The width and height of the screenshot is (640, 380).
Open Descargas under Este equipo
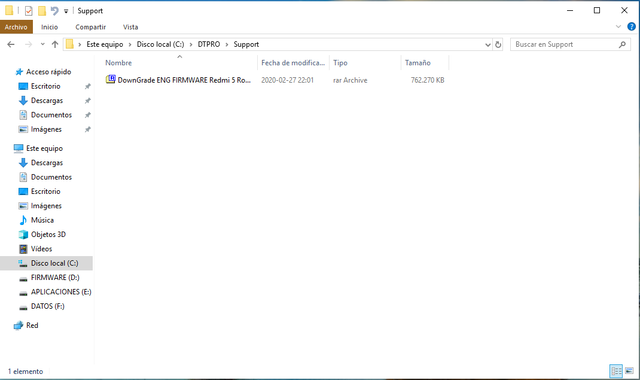pos(47,163)
